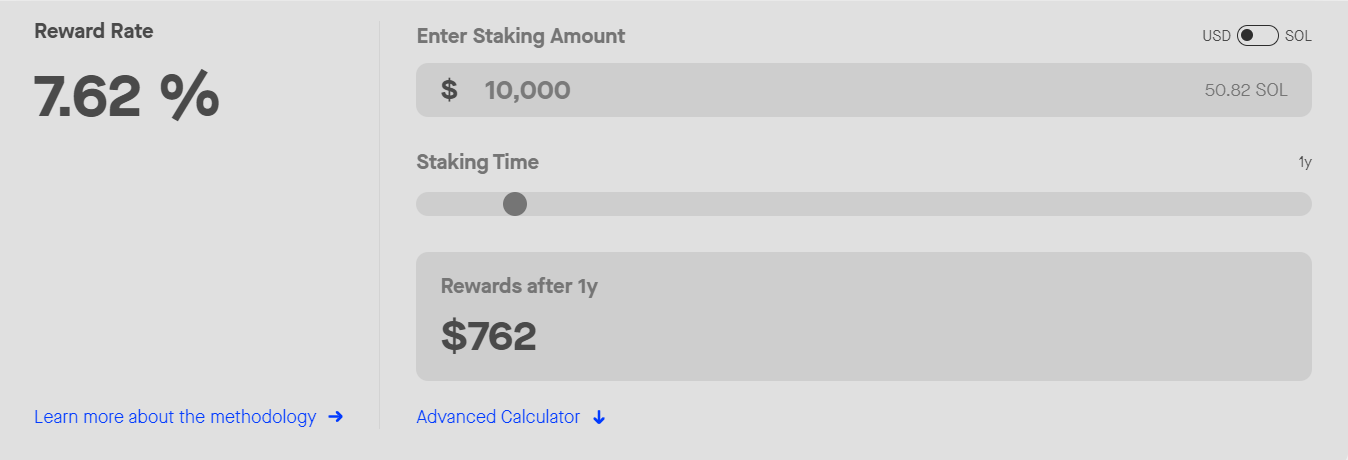Image resolution: width=1348 pixels, height=460 pixels.
Task: Click the Reward Rate heading
Action: (94, 31)
